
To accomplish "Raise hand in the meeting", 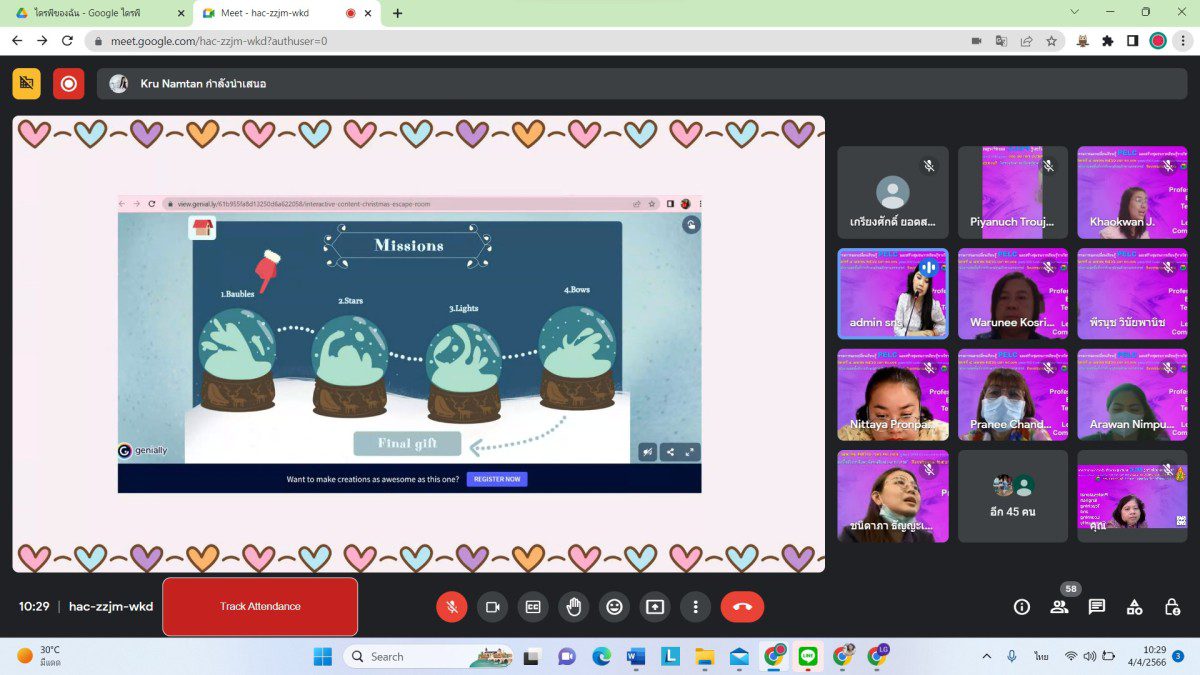I will coord(574,606).
